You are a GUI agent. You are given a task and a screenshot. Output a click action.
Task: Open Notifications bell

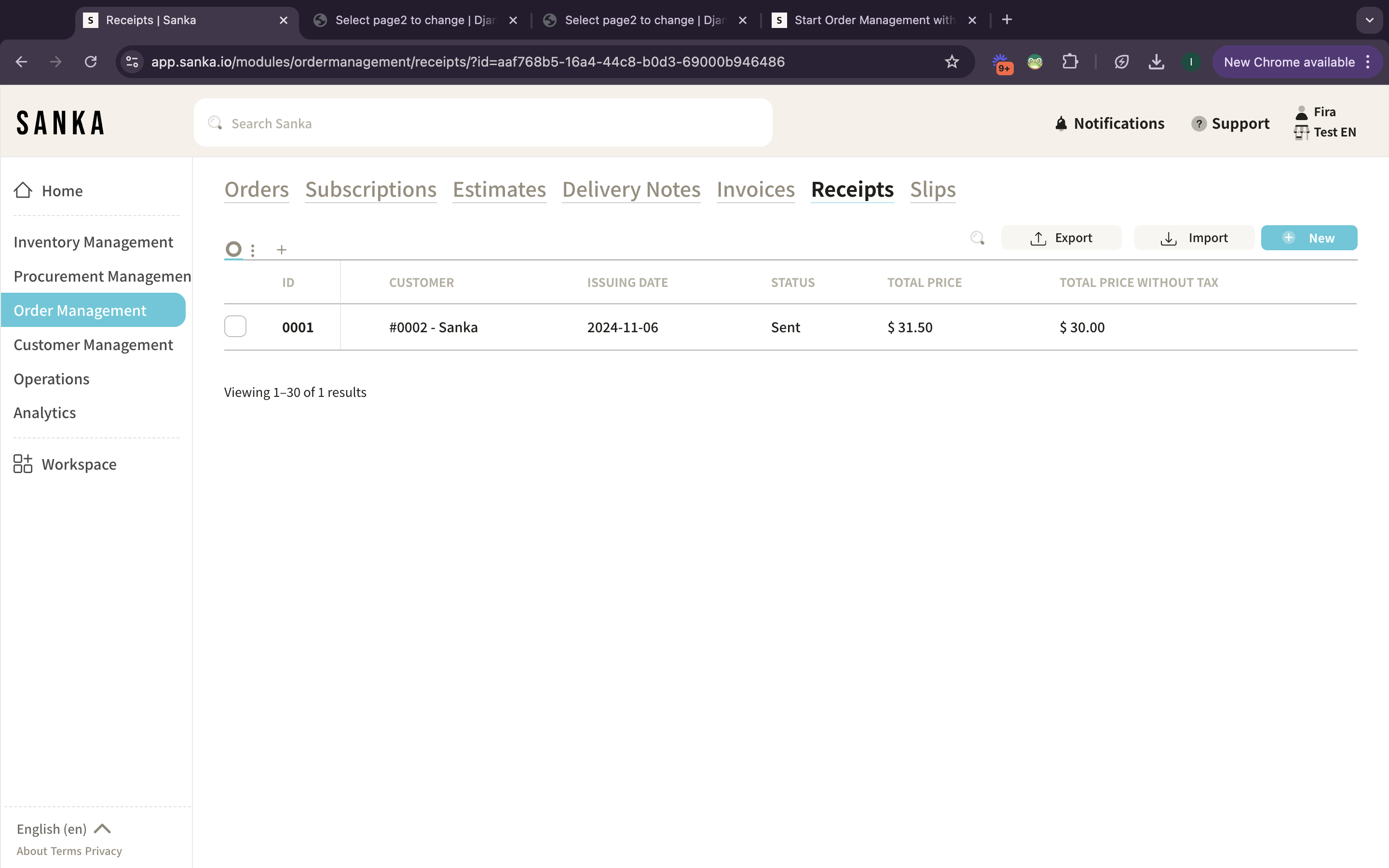(1061, 123)
